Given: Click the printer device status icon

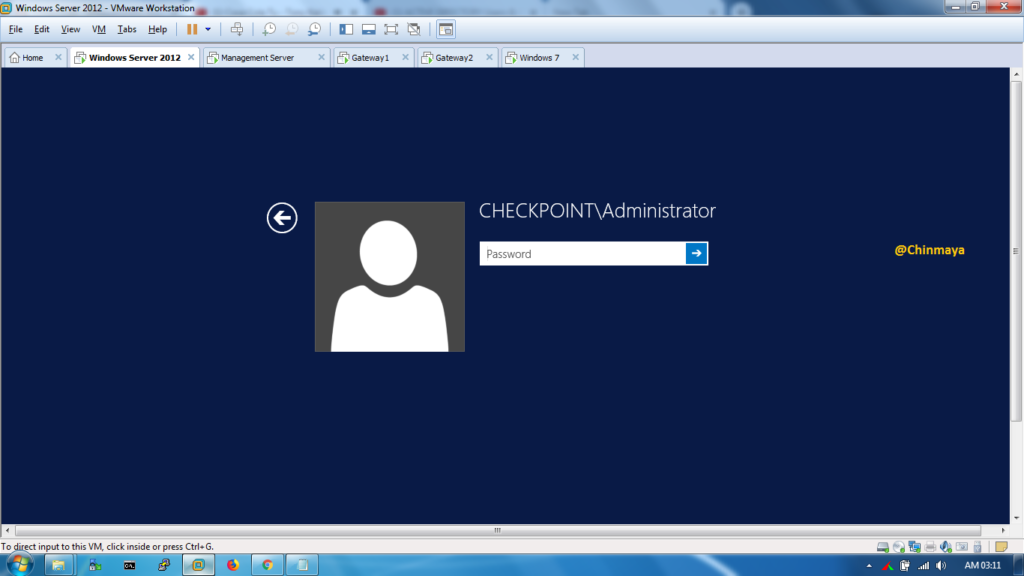Looking at the screenshot, I should point(931,547).
